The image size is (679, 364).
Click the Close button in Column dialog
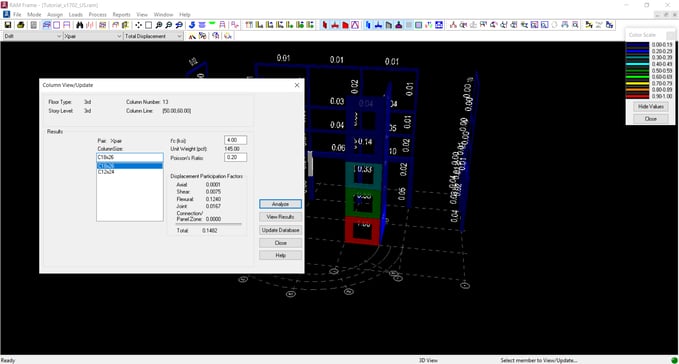pos(280,243)
